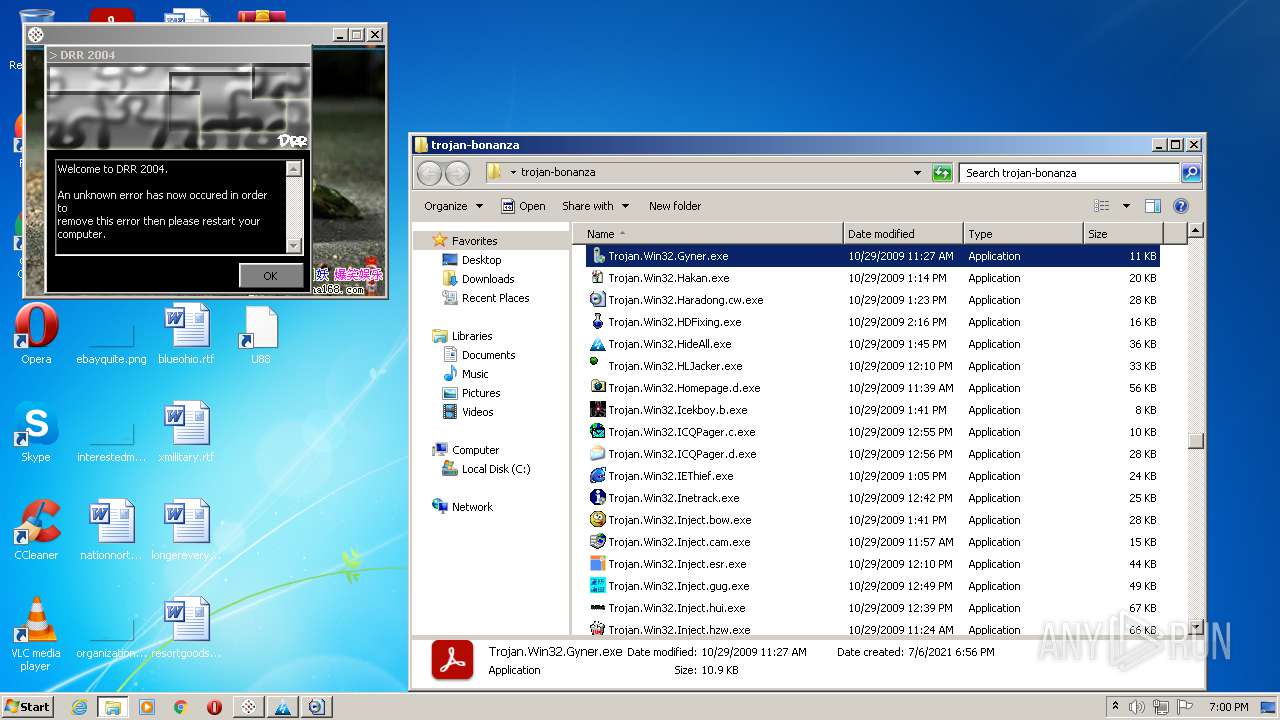
Task: Click Search trojan-bonanza input field
Action: pyautogui.click(x=1069, y=173)
